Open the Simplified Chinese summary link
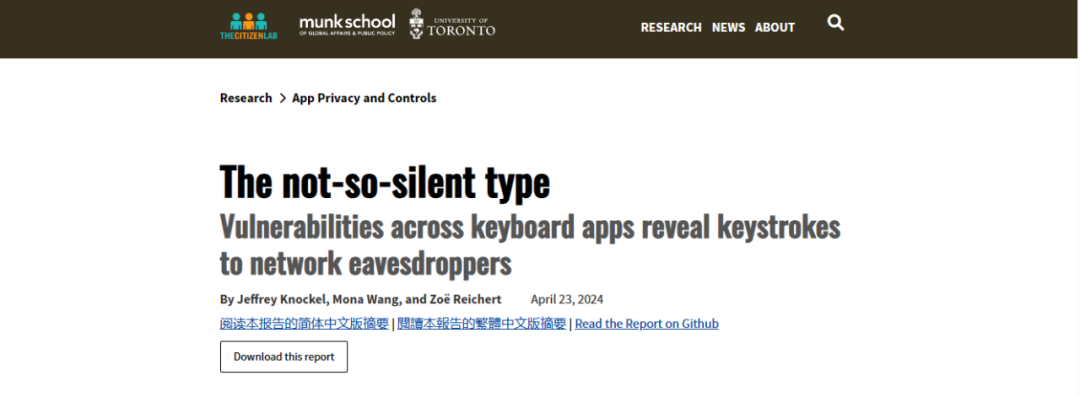 (x=304, y=324)
